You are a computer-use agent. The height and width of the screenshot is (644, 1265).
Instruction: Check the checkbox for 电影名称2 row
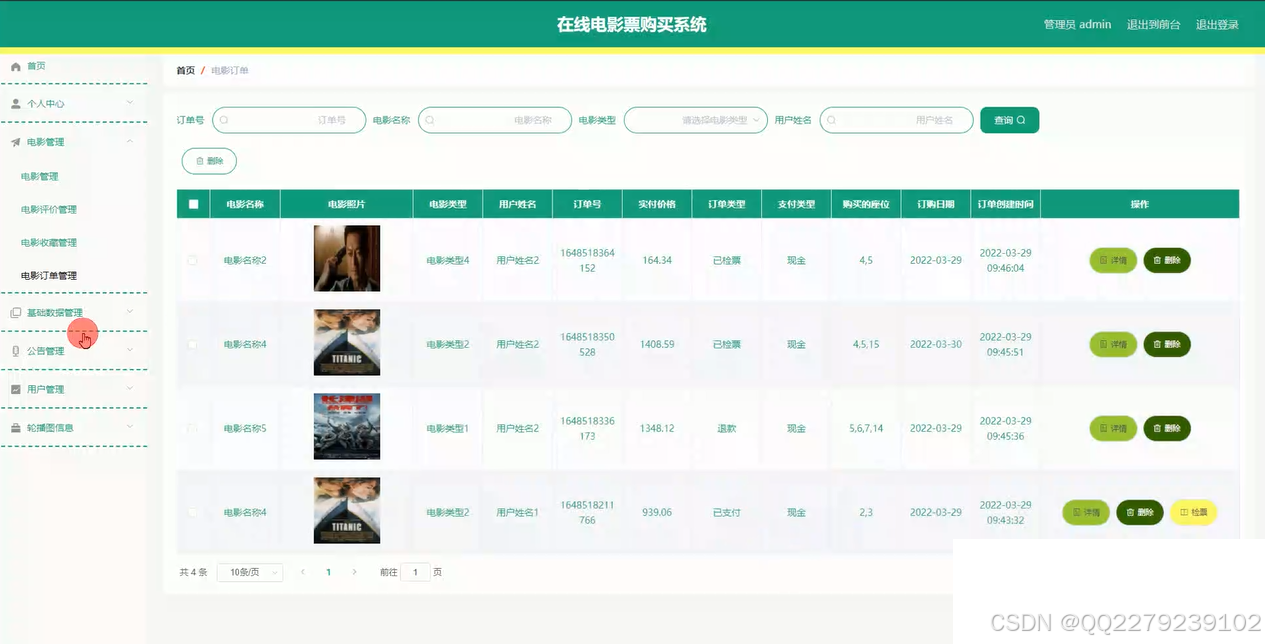tap(193, 260)
